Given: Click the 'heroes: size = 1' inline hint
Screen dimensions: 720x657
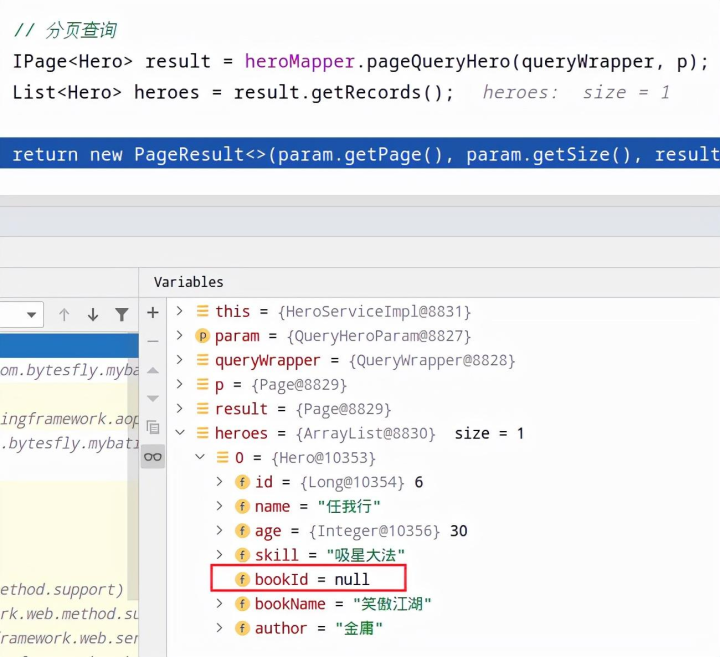Looking at the screenshot, I should point(576,93).
